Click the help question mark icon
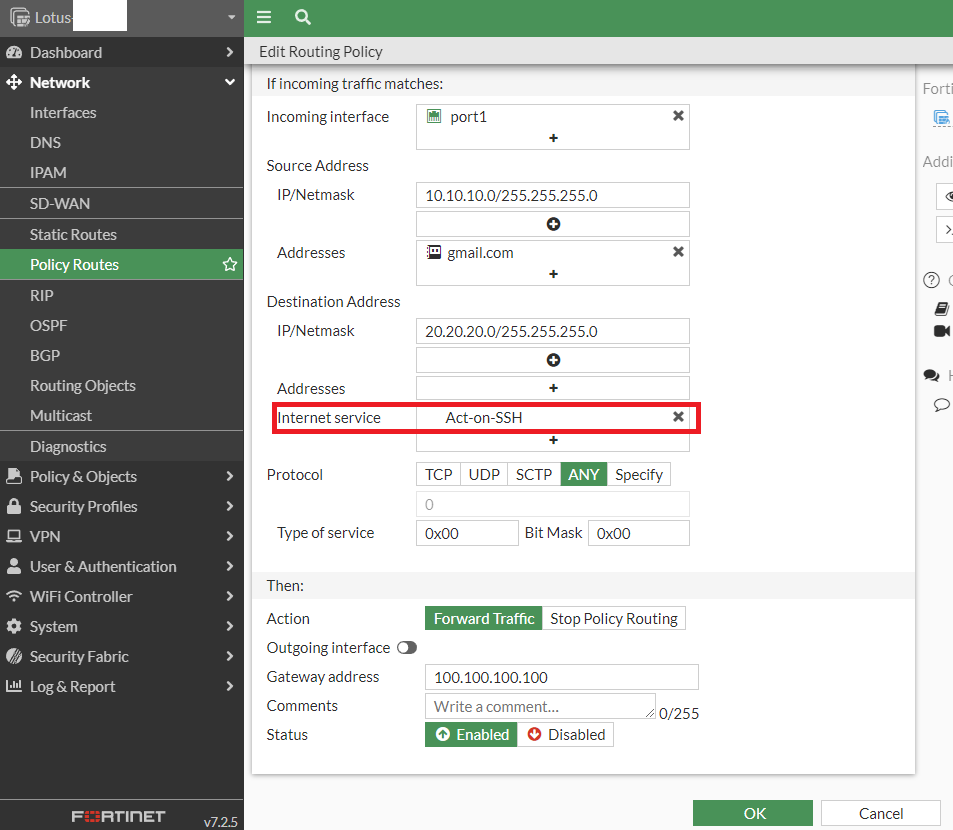 [x=931, y=280]
